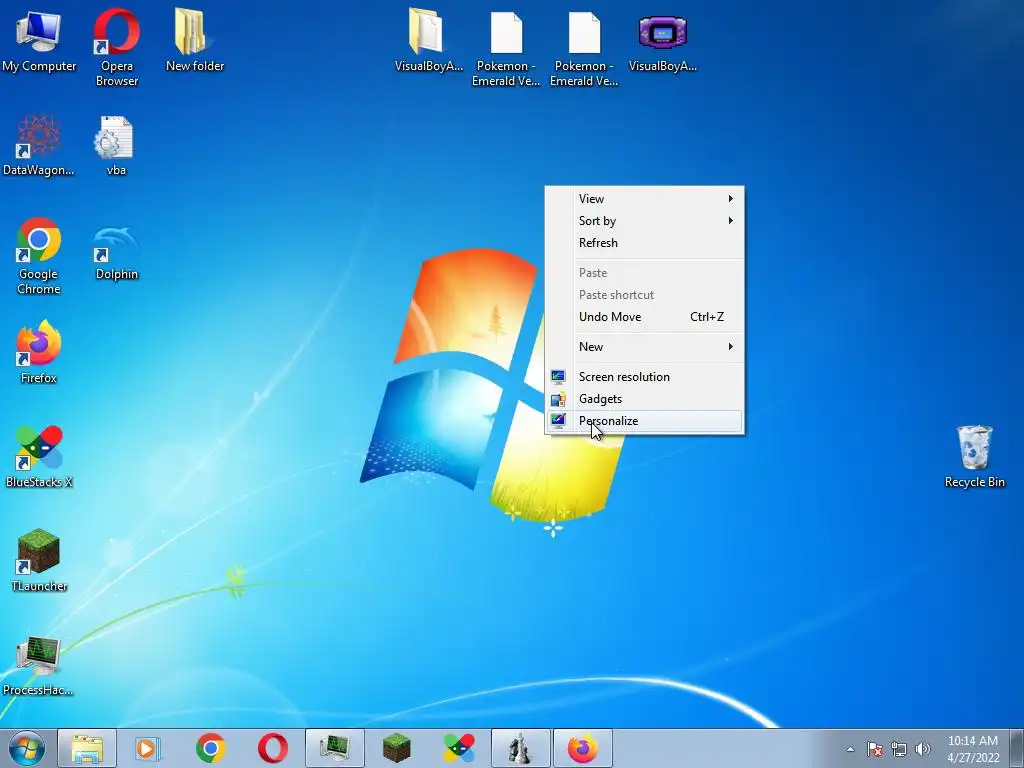Show hidden tray icons arrow

coord(850,749)
